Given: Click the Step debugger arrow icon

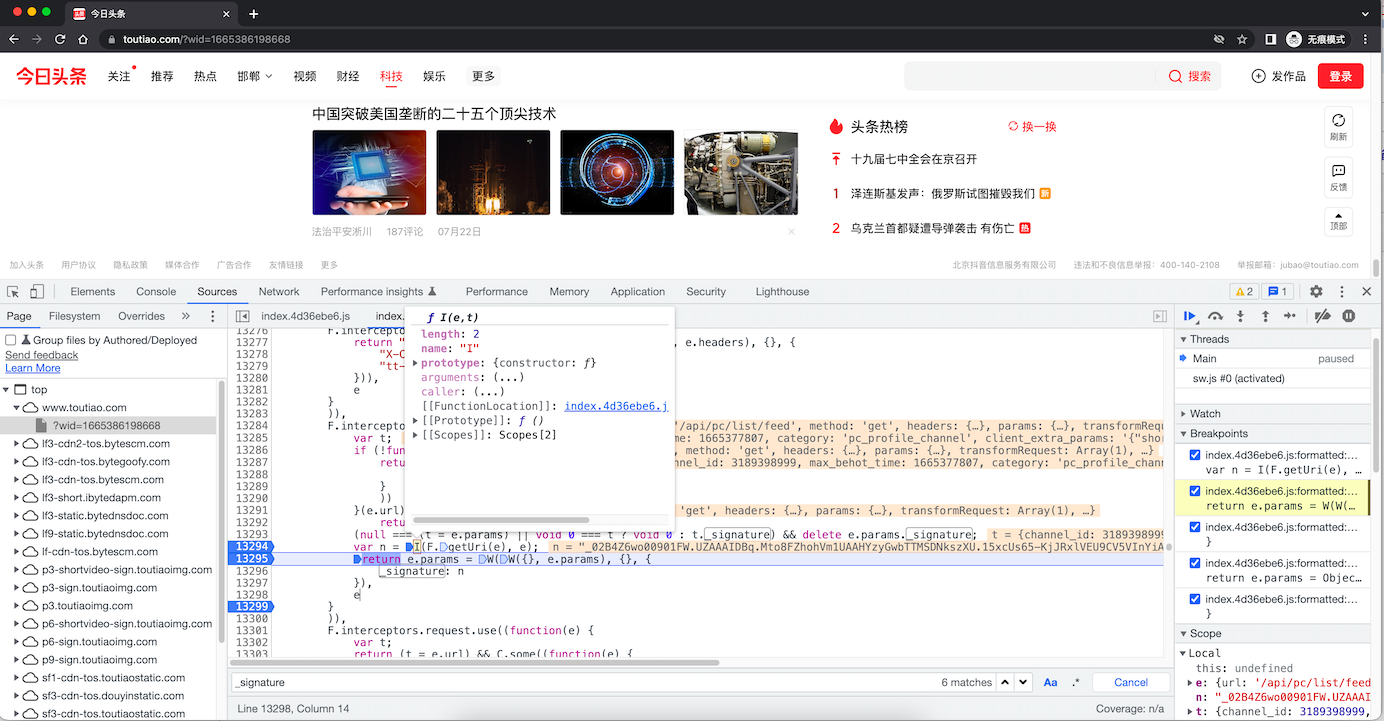Looking at the screenshot, I should (1290, 316).
